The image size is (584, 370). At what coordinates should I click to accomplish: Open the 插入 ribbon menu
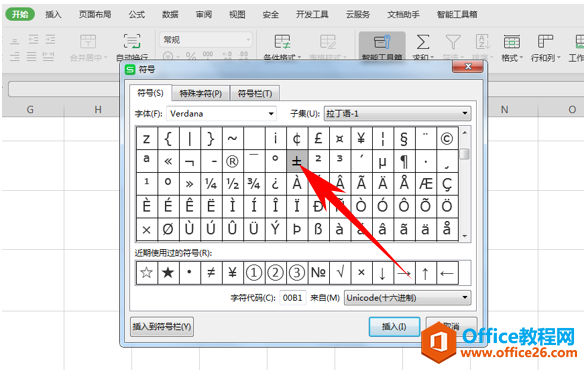coord(53,15)
